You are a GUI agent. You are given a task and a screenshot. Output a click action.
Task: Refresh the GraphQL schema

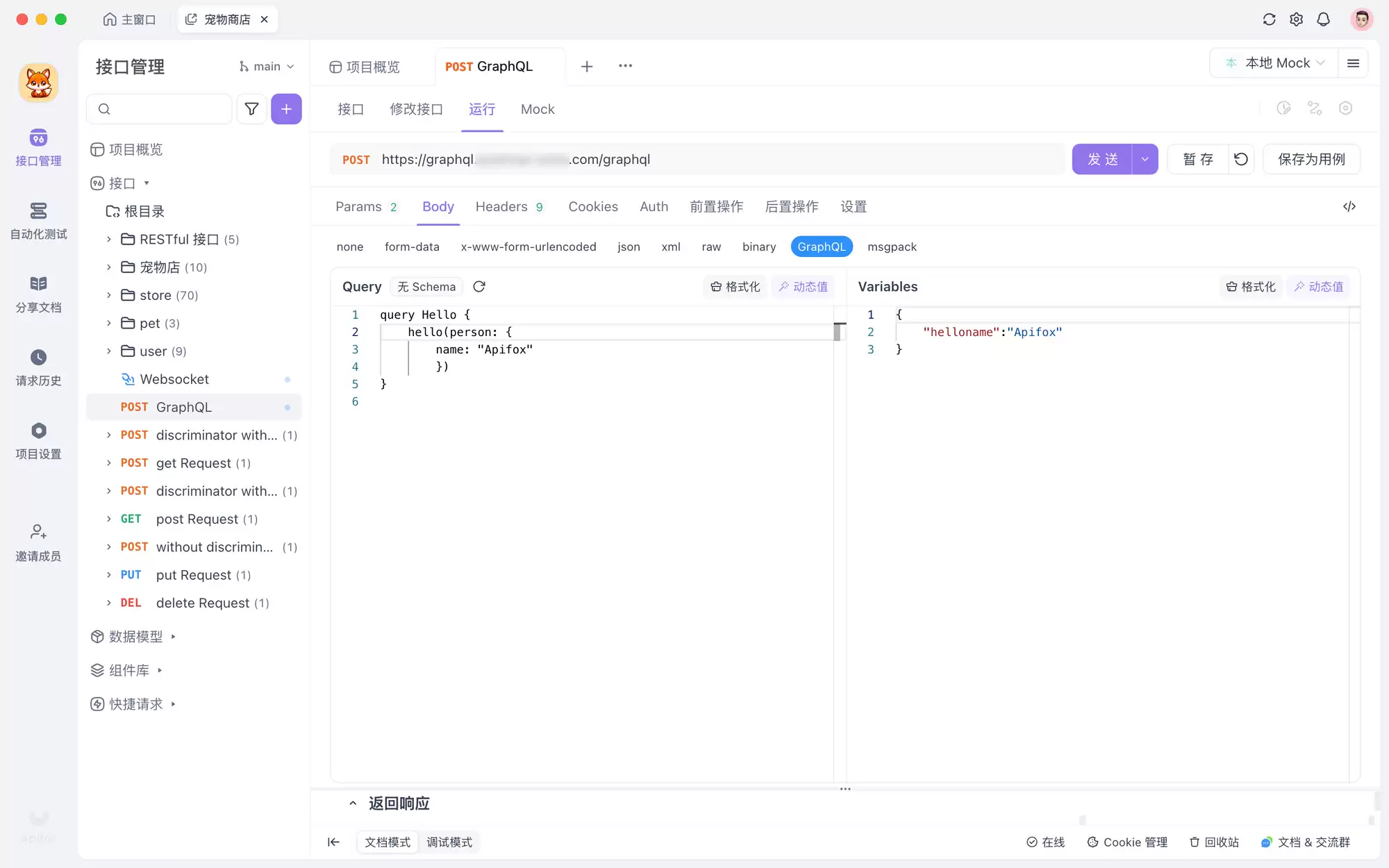coord(479,287)
